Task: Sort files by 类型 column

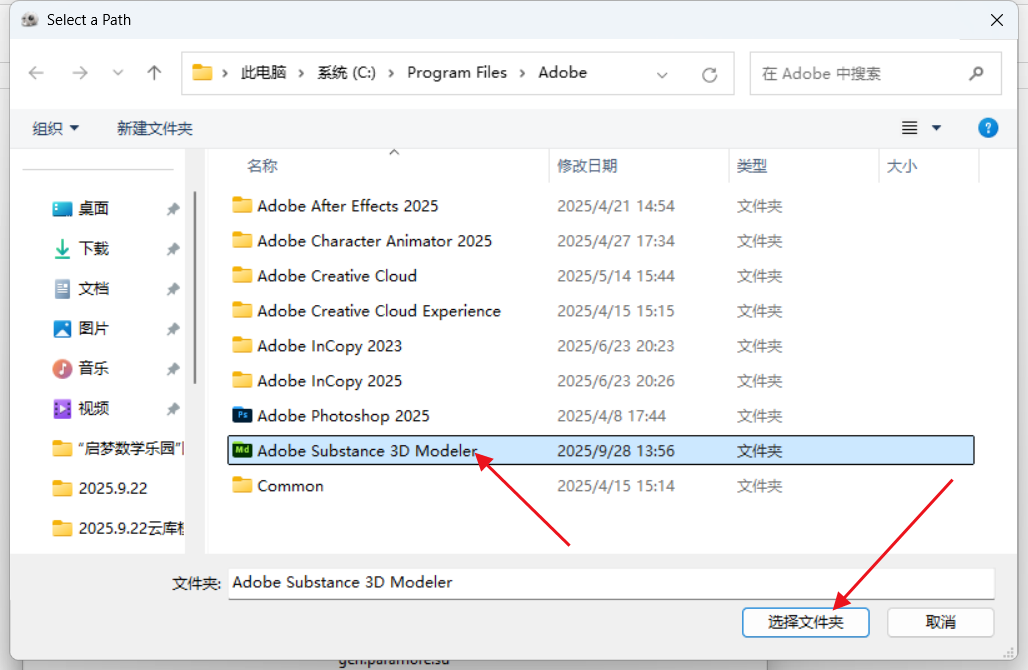Action: (x=752, y=166)
